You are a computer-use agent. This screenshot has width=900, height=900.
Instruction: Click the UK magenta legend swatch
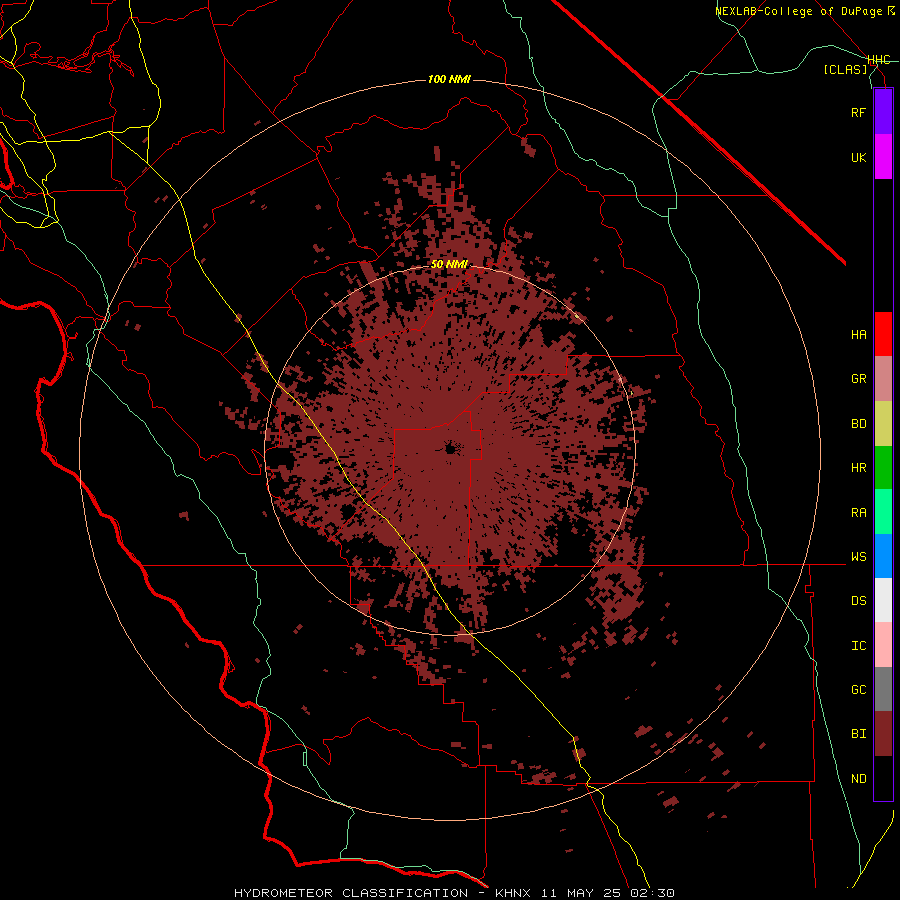tap(883, 157)
